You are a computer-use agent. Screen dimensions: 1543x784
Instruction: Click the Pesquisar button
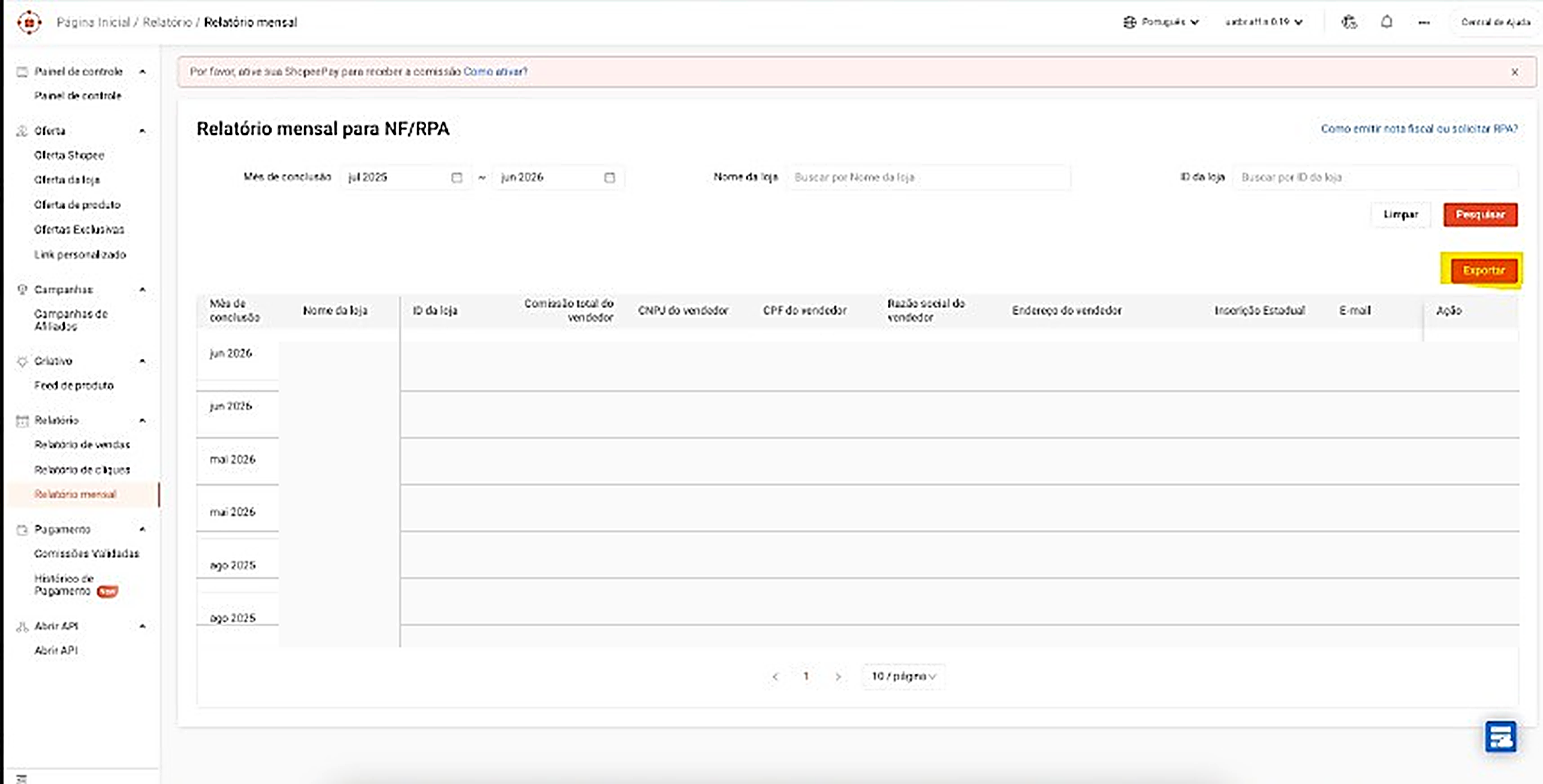tap(1480, 215)
